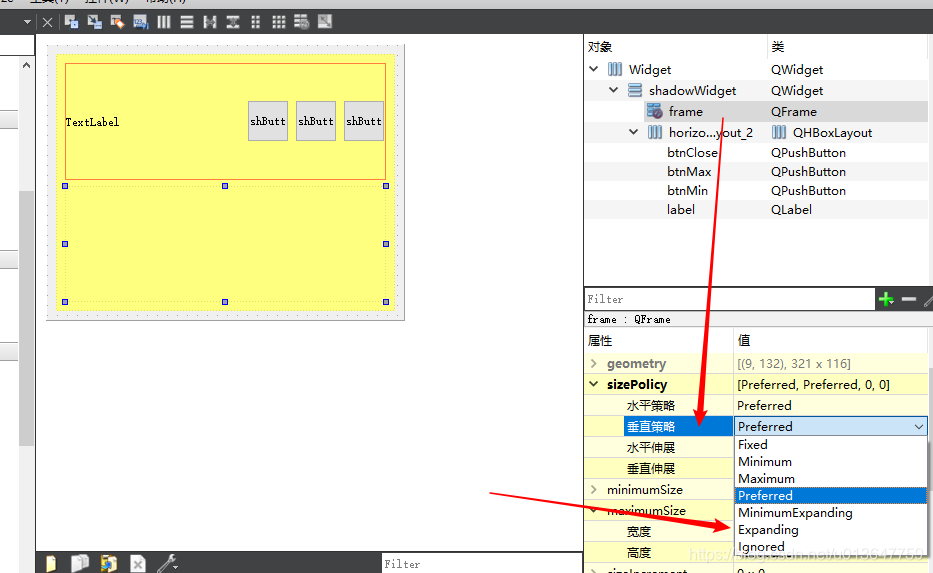Screen dimensions: 933x573
Task: Choose Fixed from the policy list
Action: [831, 444]
